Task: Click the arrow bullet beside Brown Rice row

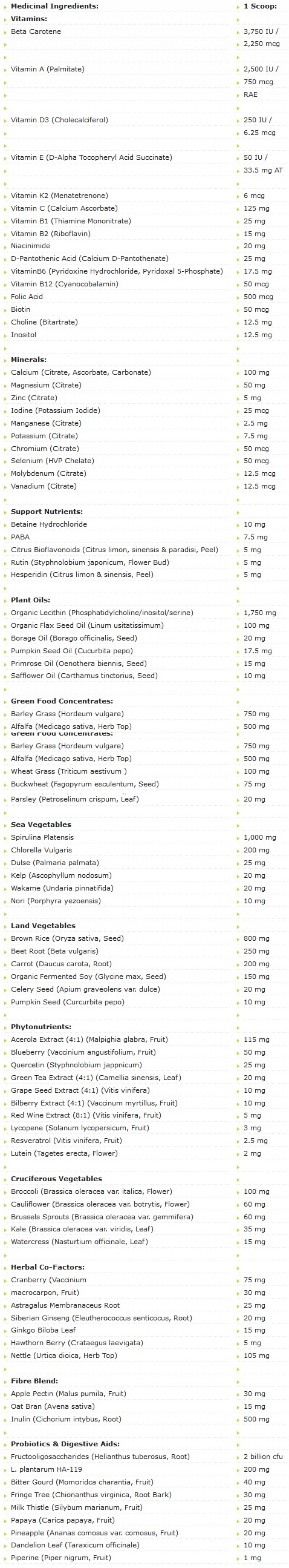Action: coord(6,938)
